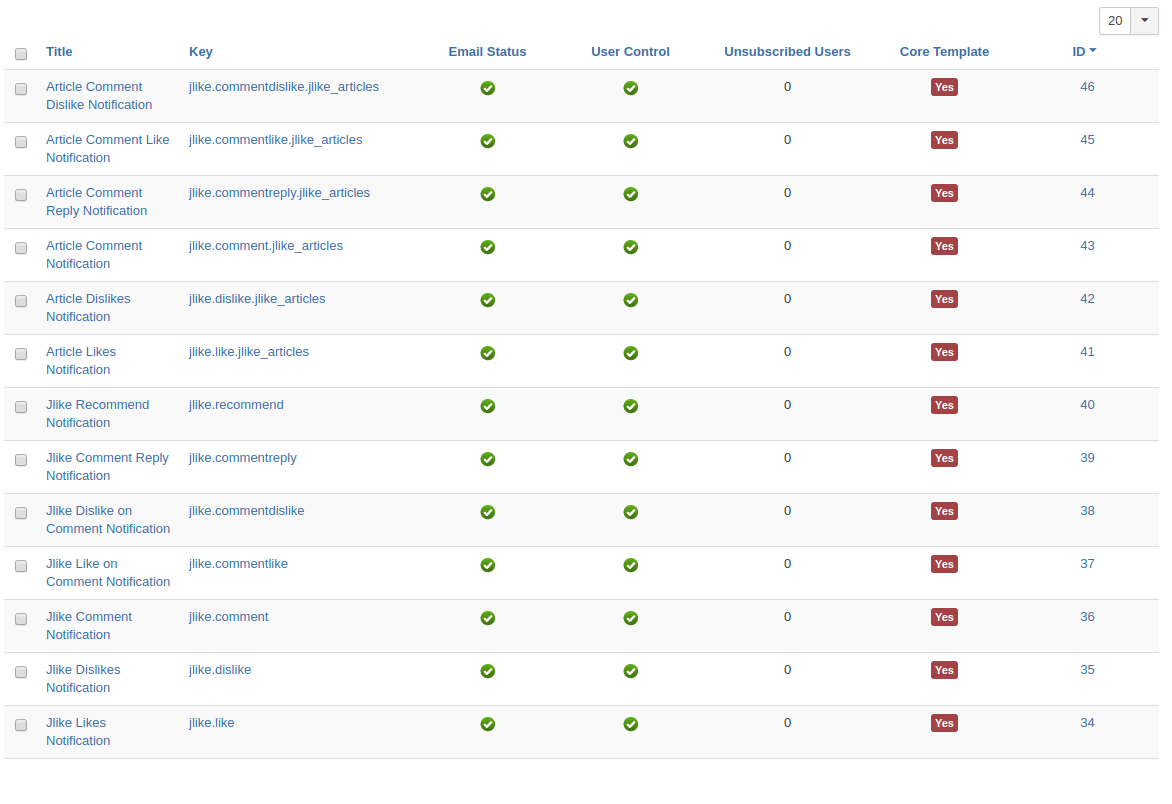Select checkbox for Article Comment Reply Notification
The image size is (1172, 804).
pos(21,195)
